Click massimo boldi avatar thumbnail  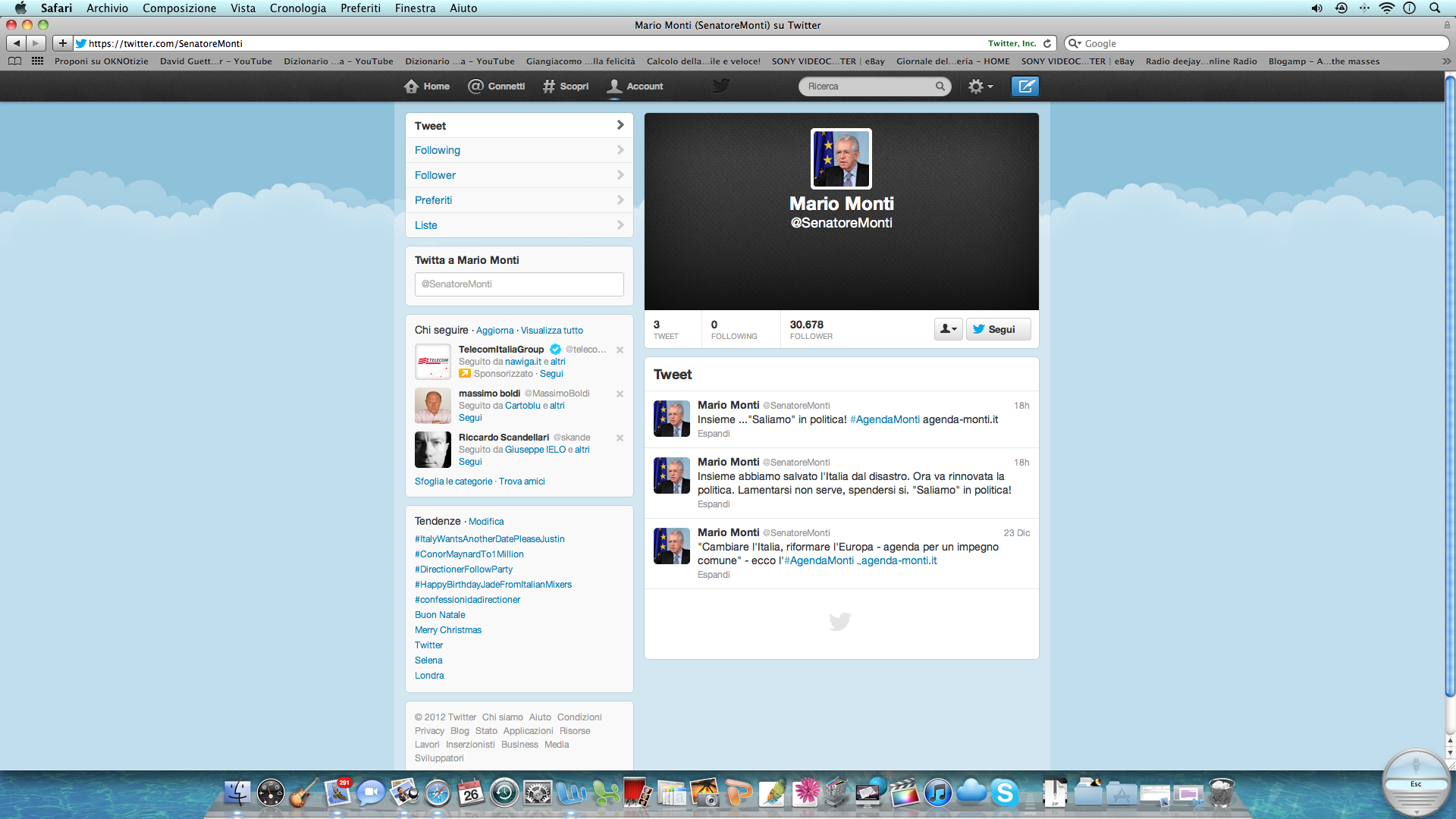(433, 406)
